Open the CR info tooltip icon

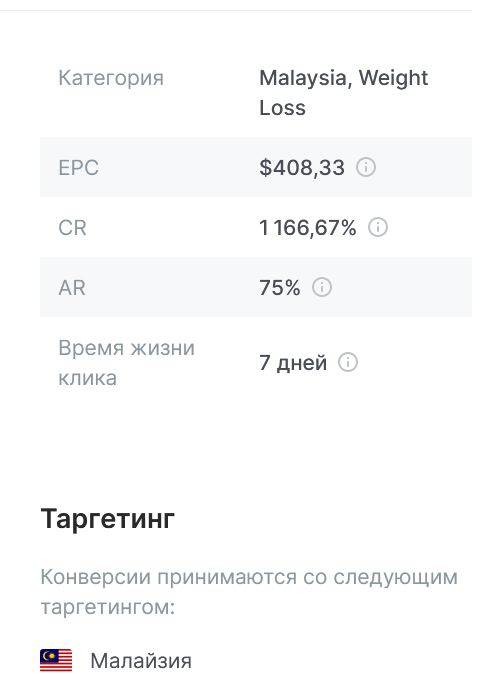pos(378,227)
